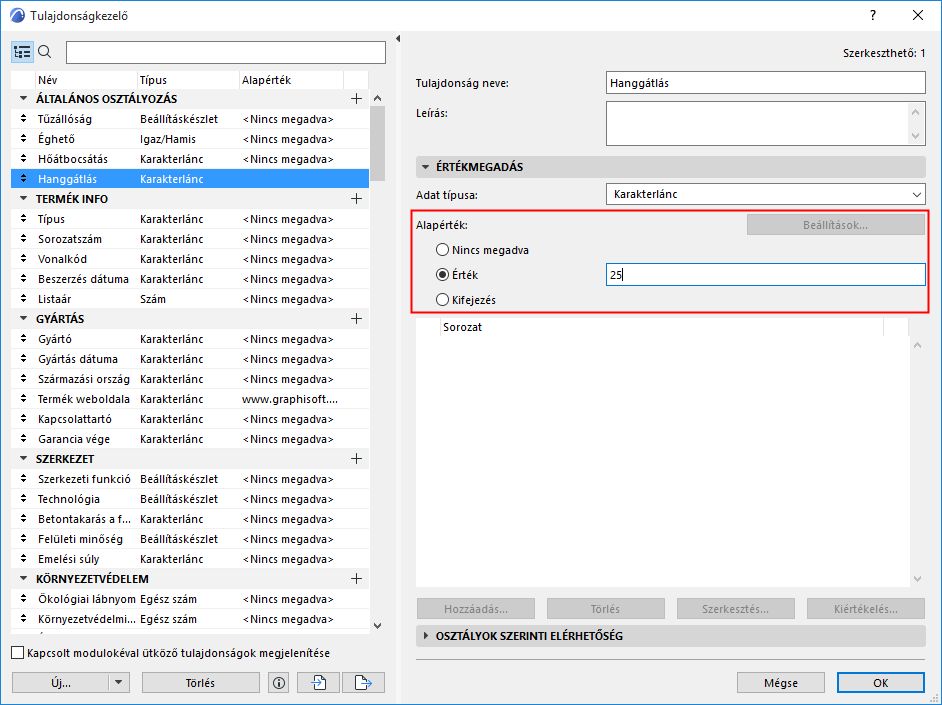The width and height of the screenshot is (942, 705).
Task: Grab reorder handle of Ökológiai lábnyom row
Action: 23,599
